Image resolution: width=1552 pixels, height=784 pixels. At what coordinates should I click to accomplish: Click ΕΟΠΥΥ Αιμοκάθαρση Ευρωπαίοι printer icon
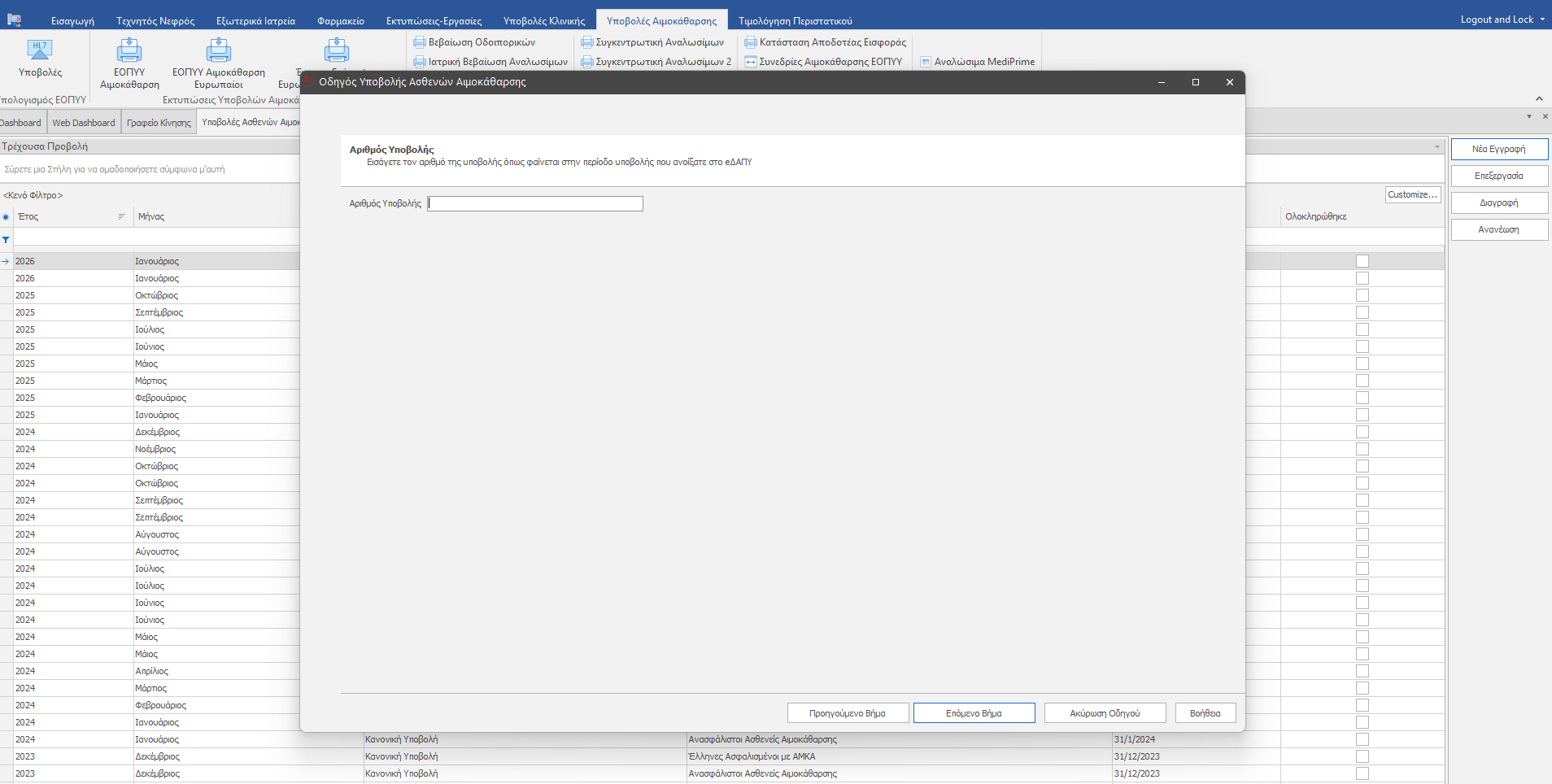(218, 51)
